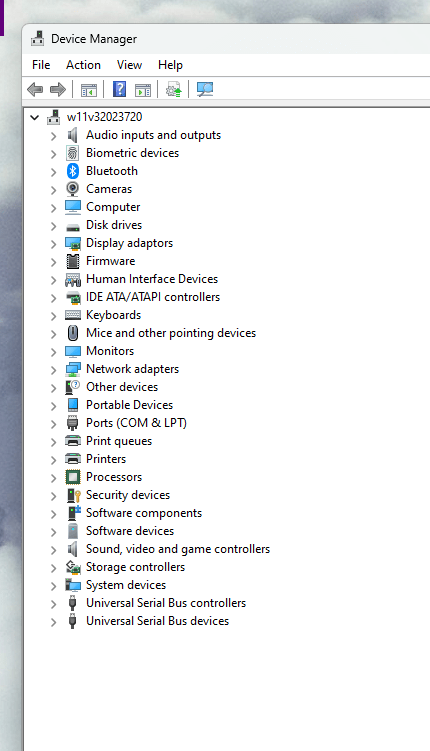The width and height of the screenshot is (430, 751).
Task: Select Mice and other pointing devices text
Action: pyautogui.click(x=171, y=333)
